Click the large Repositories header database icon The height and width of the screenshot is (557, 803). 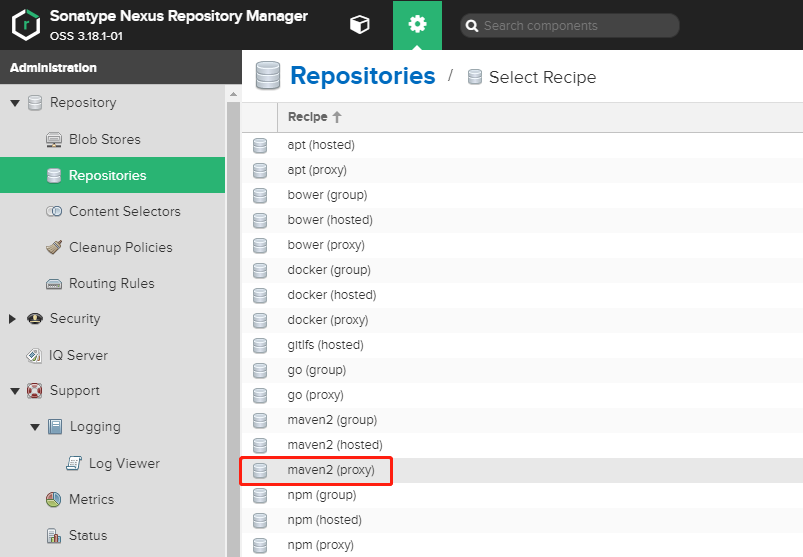point(268,76)
